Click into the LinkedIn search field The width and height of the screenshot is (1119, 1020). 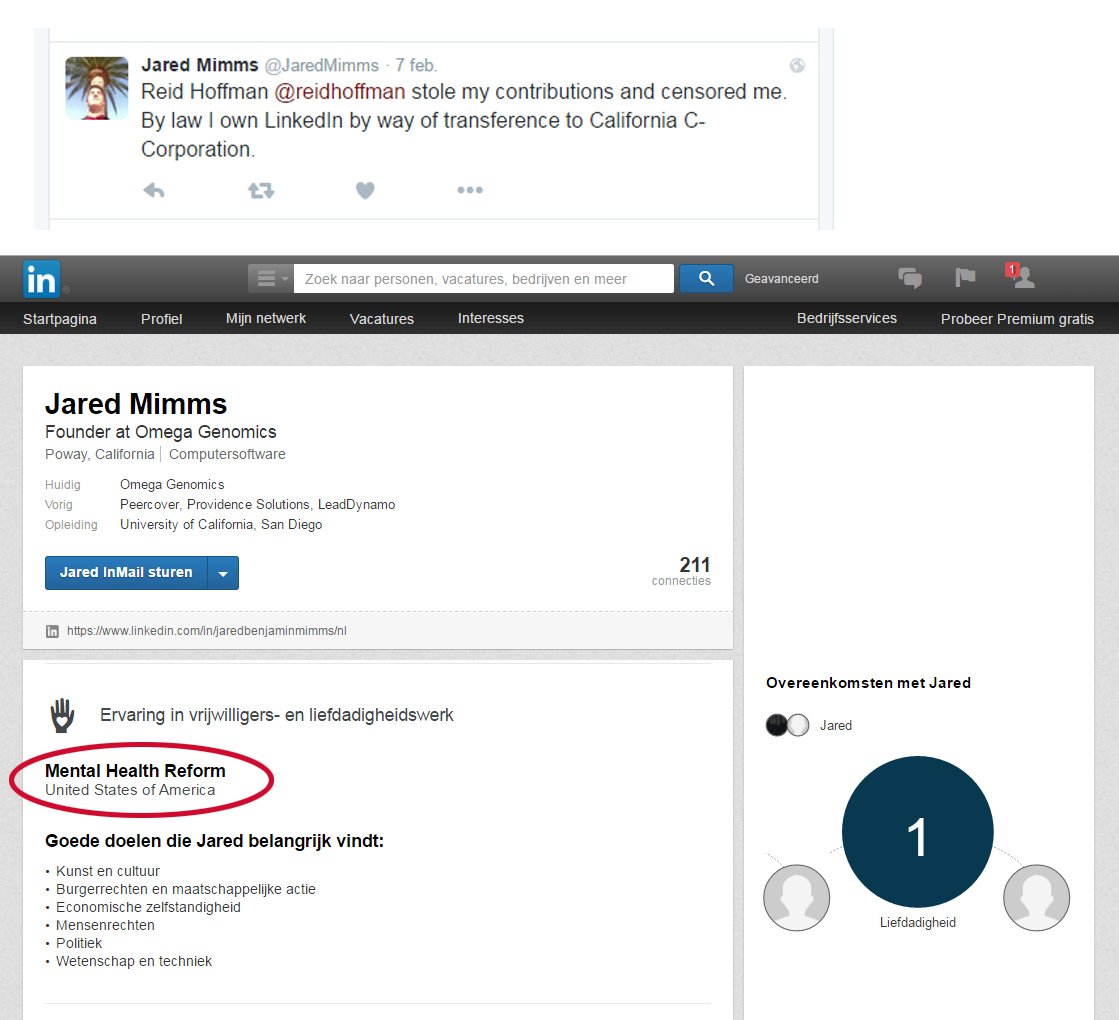point(484,278)
